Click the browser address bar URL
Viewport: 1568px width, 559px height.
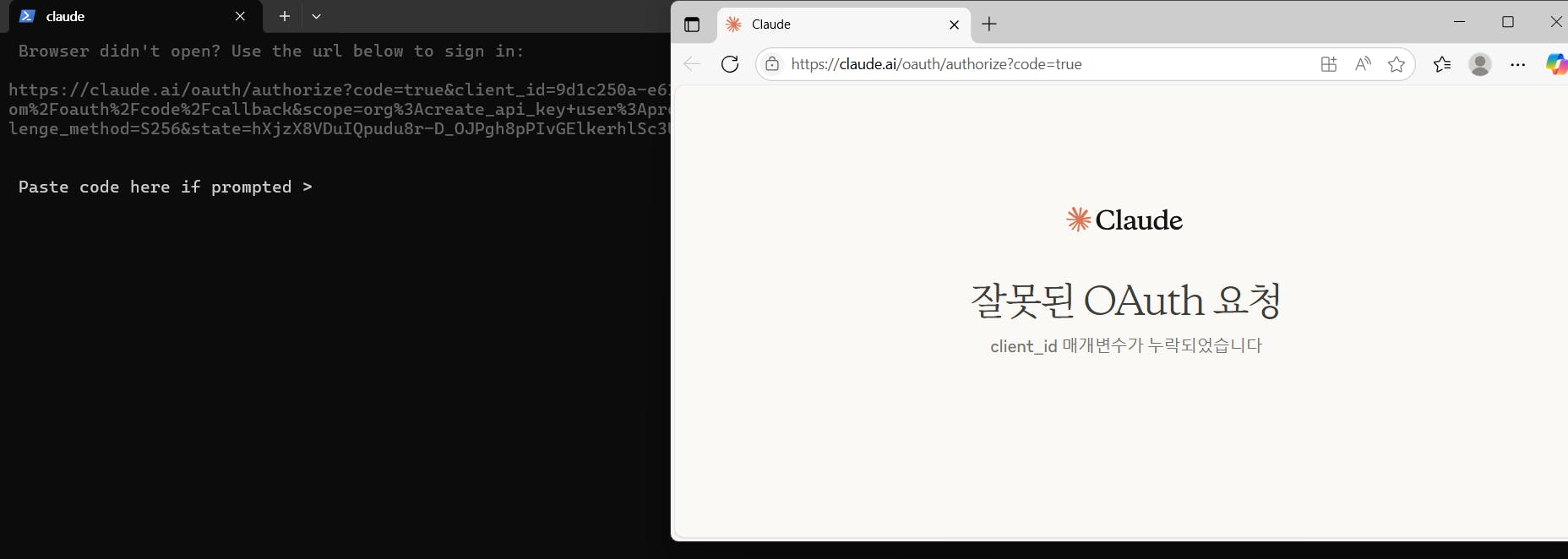[936, 64]
